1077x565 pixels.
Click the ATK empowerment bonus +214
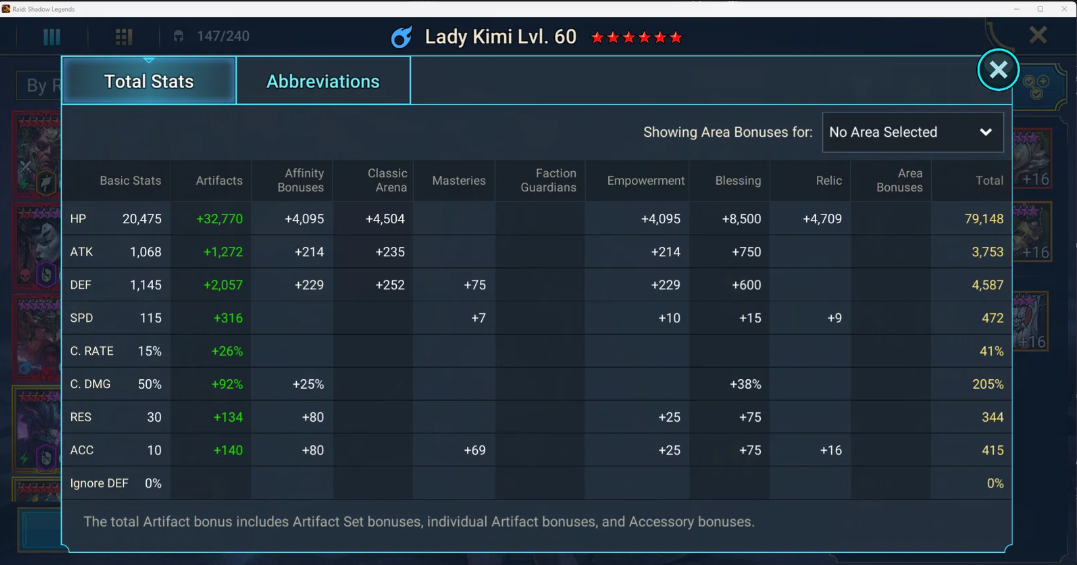click(x=666, y=252)
